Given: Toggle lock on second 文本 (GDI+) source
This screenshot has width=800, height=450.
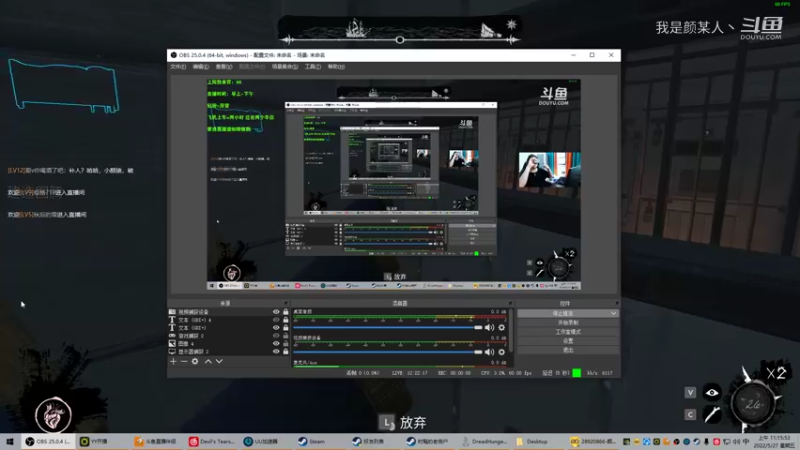Looking at the screenshot, I should (x=286, y=328).
